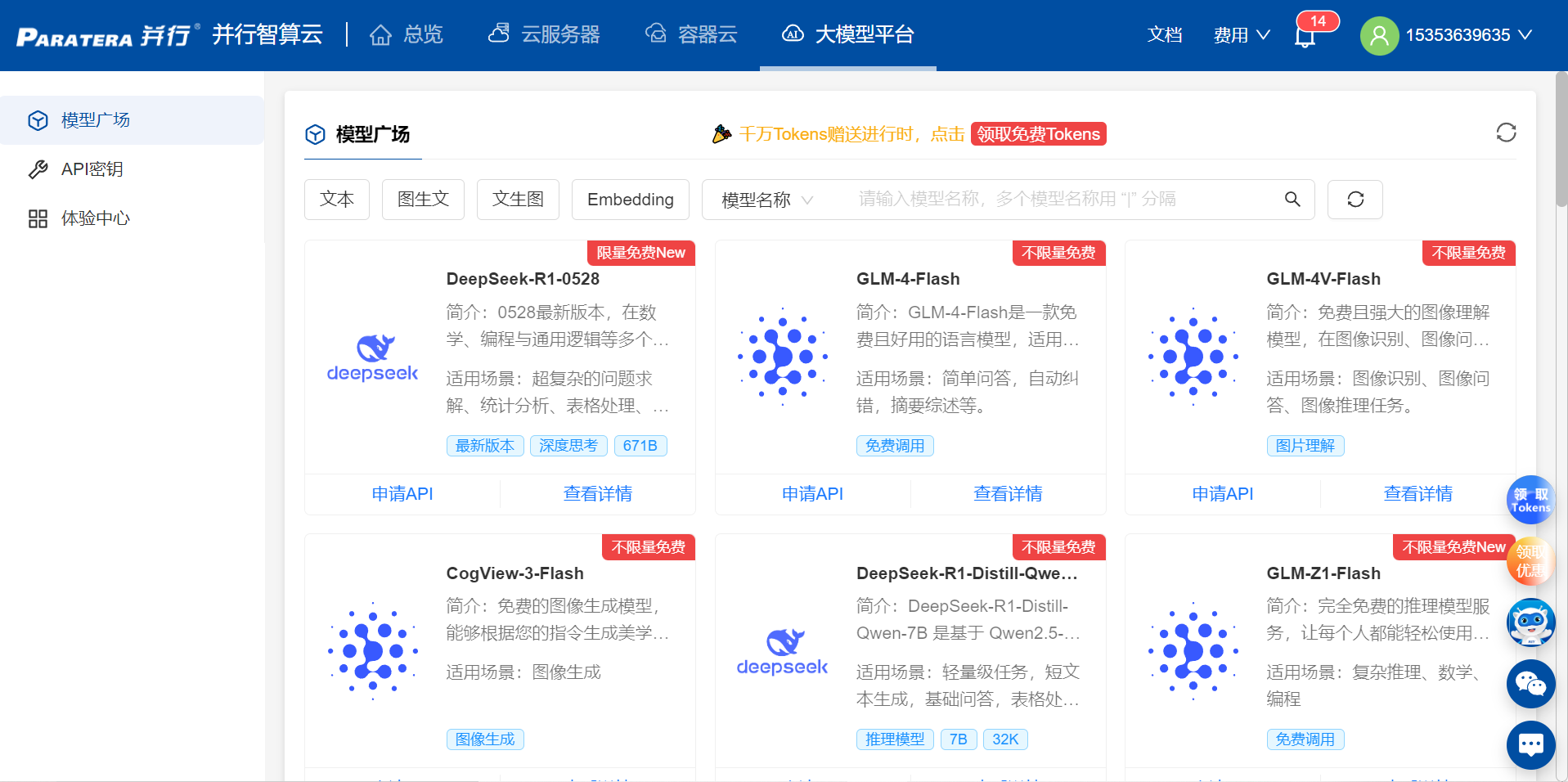Click the Paratera logo in header
The height and width of the screenshot is (782, 1568).
(108, 35)
